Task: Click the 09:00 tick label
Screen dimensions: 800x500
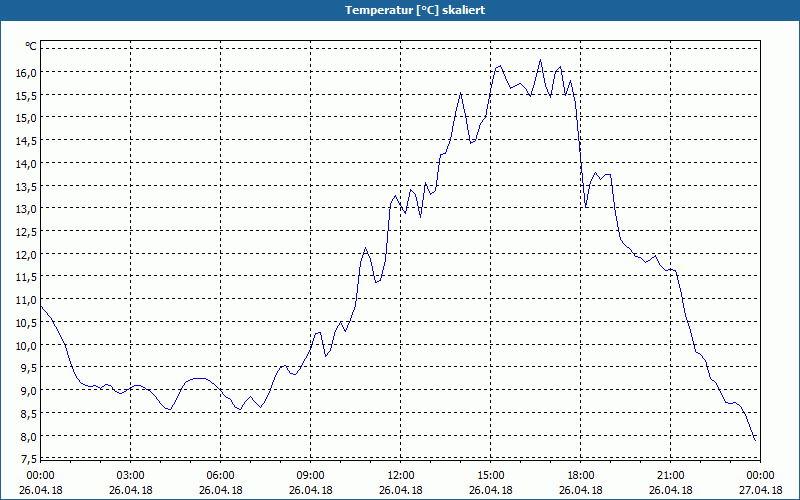Action: point(311,475)
